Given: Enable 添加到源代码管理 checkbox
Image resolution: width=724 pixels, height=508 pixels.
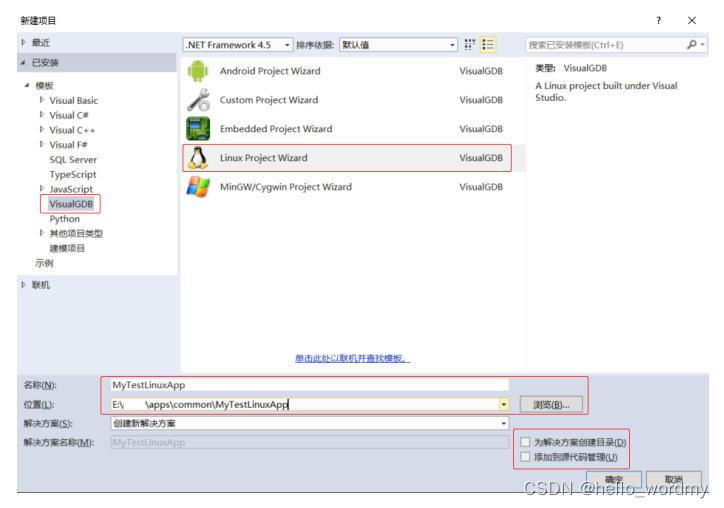Looking at the screenshot, I should pyautogui.click(x=525, y=457).
